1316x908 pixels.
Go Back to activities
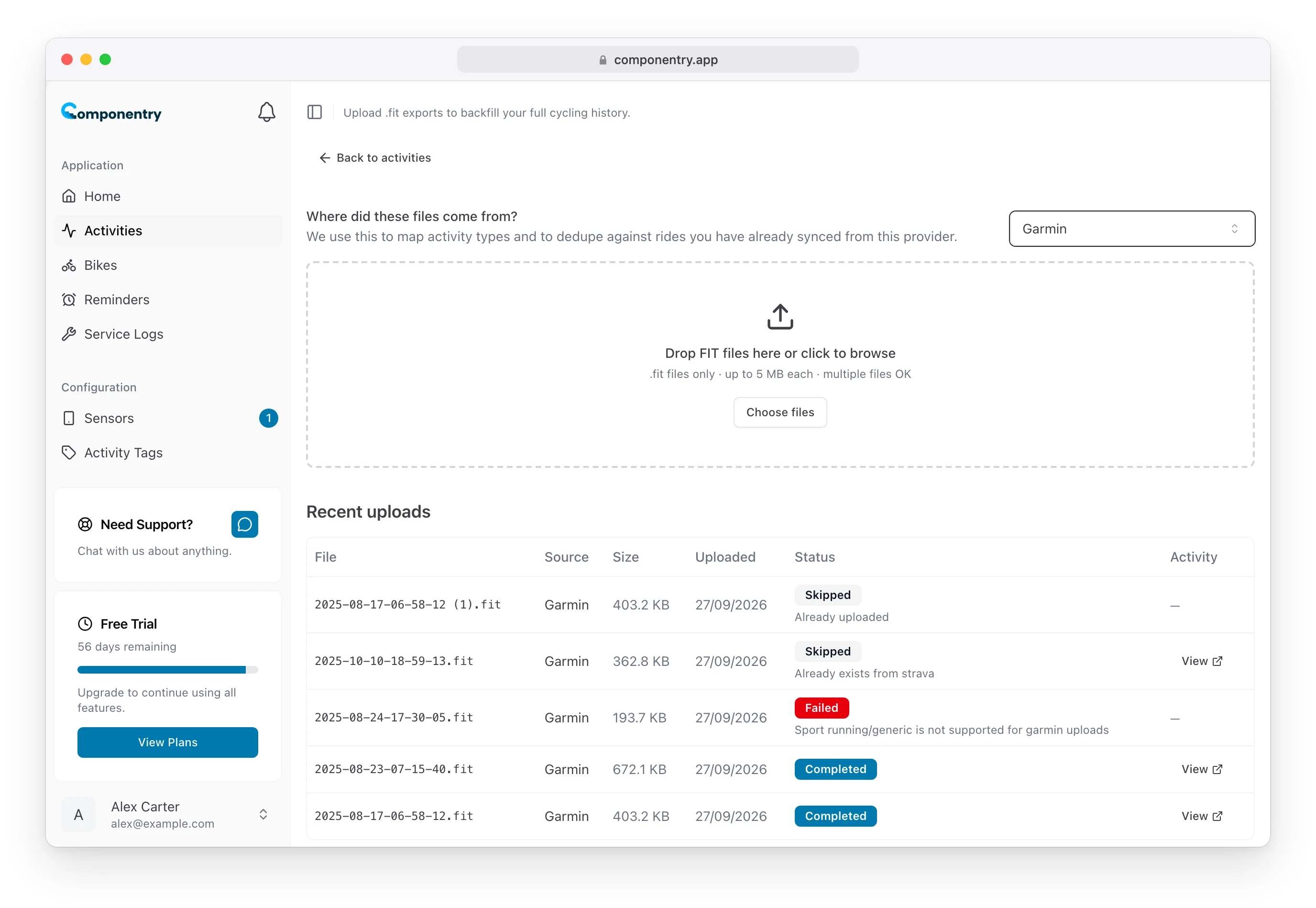(375, 157)
